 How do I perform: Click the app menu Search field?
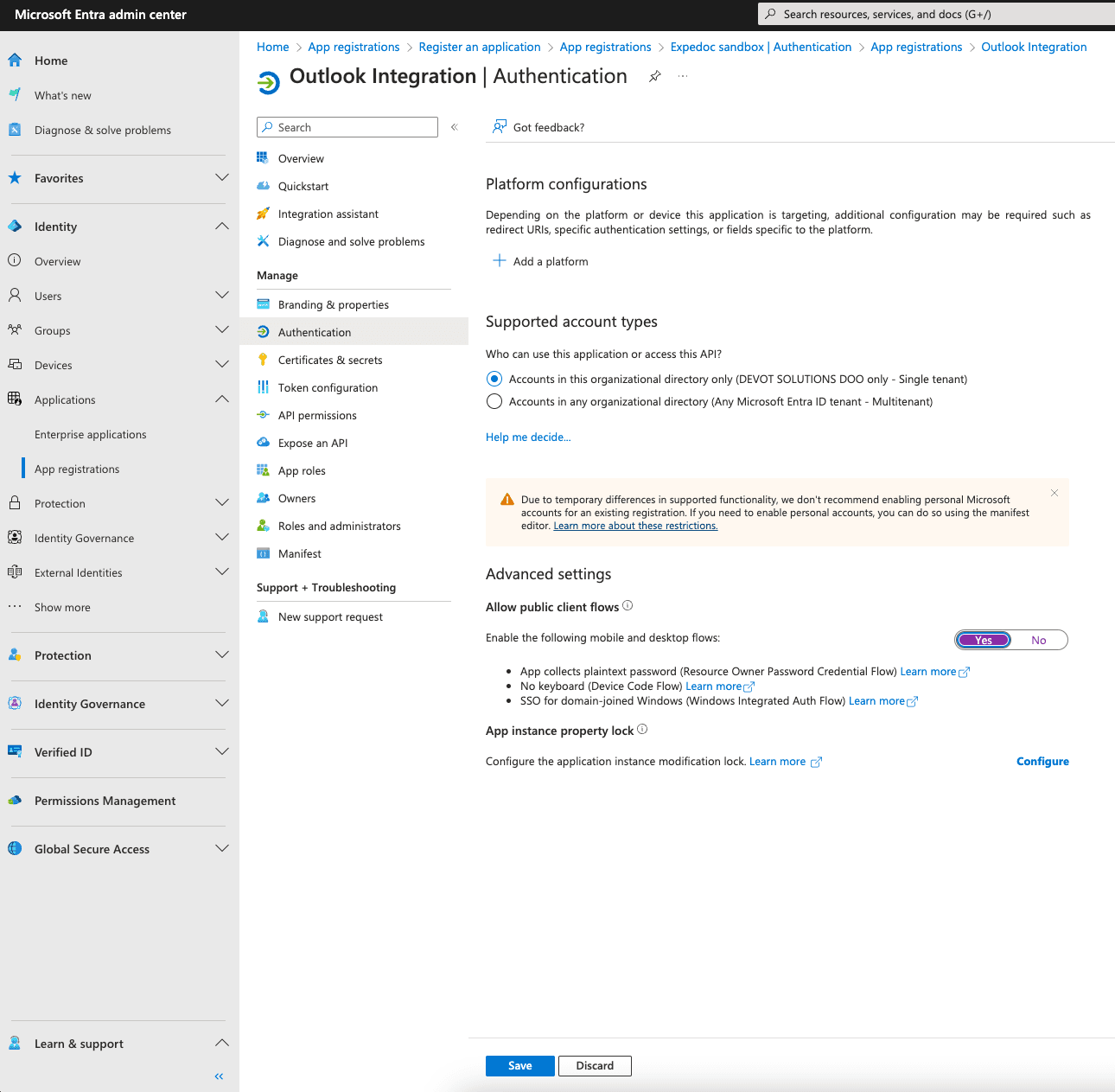(347, 127)
